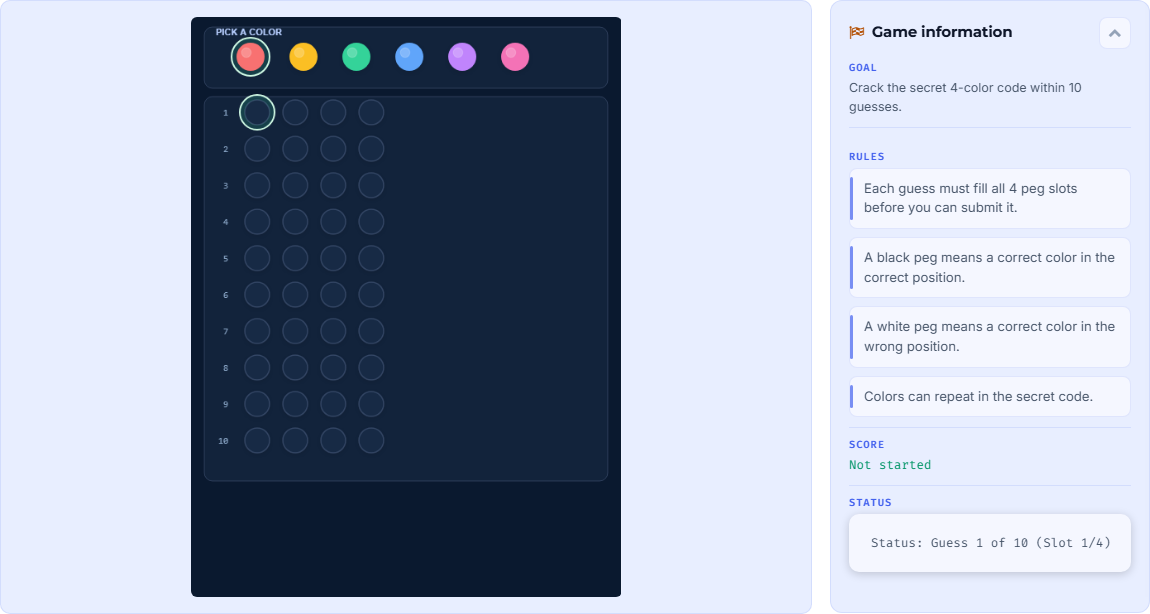Viewport: 1150px width, 614px height.
Task: Click the "STATUS" section label
Action: pos(870,502)
